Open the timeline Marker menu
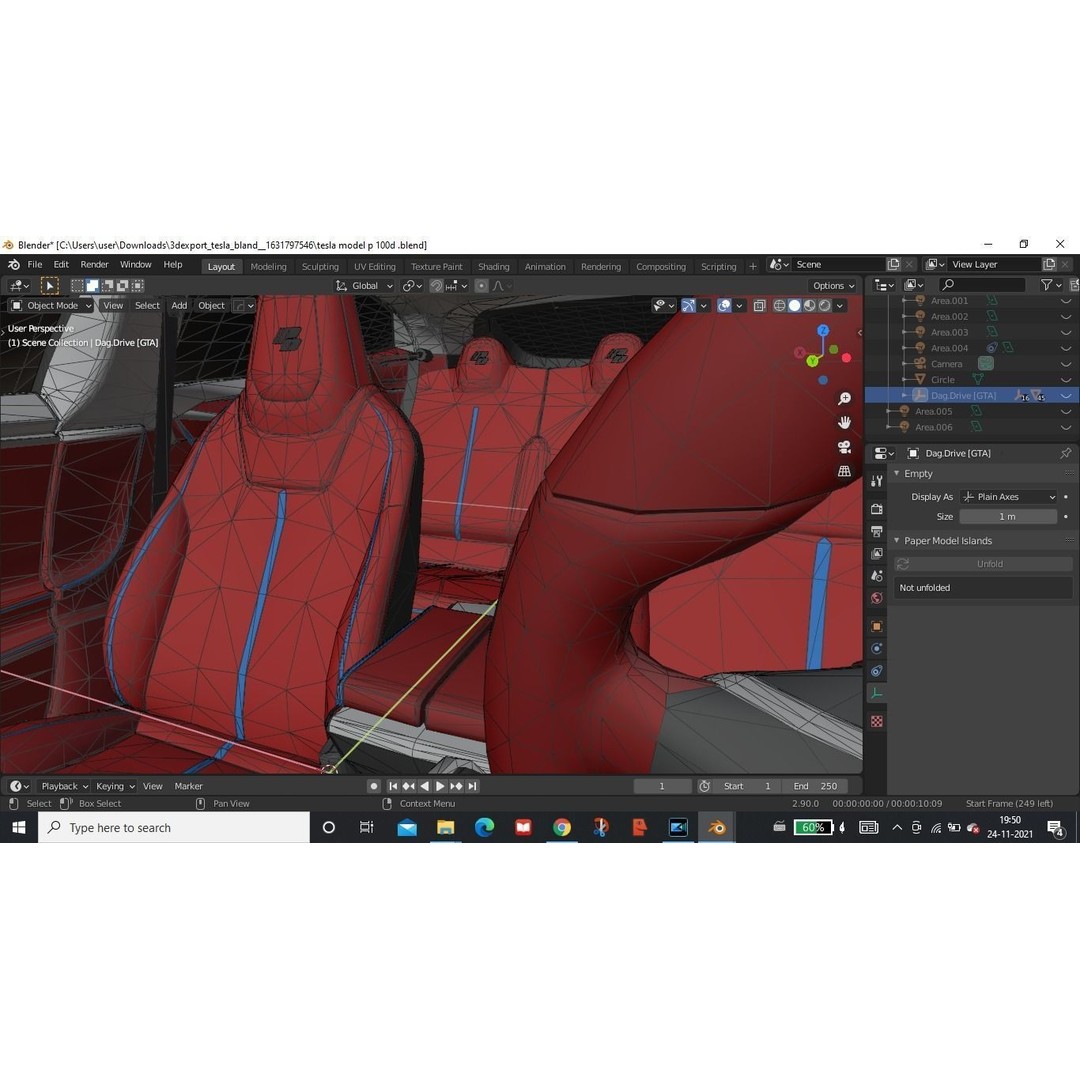 point(188,786)
